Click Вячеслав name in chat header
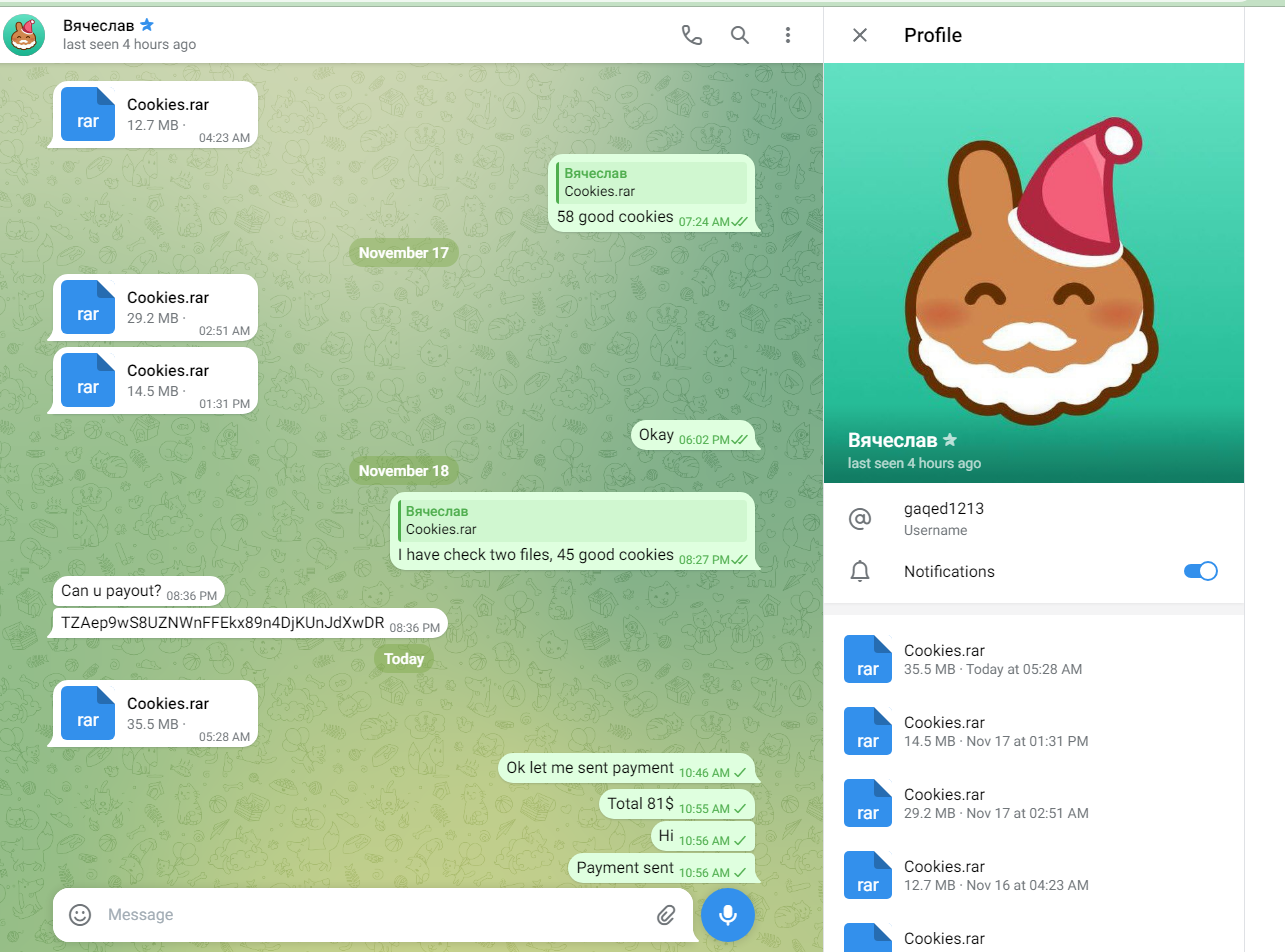Image resolution: width=1285 pixels, height=952 pixels. (99, 25)
